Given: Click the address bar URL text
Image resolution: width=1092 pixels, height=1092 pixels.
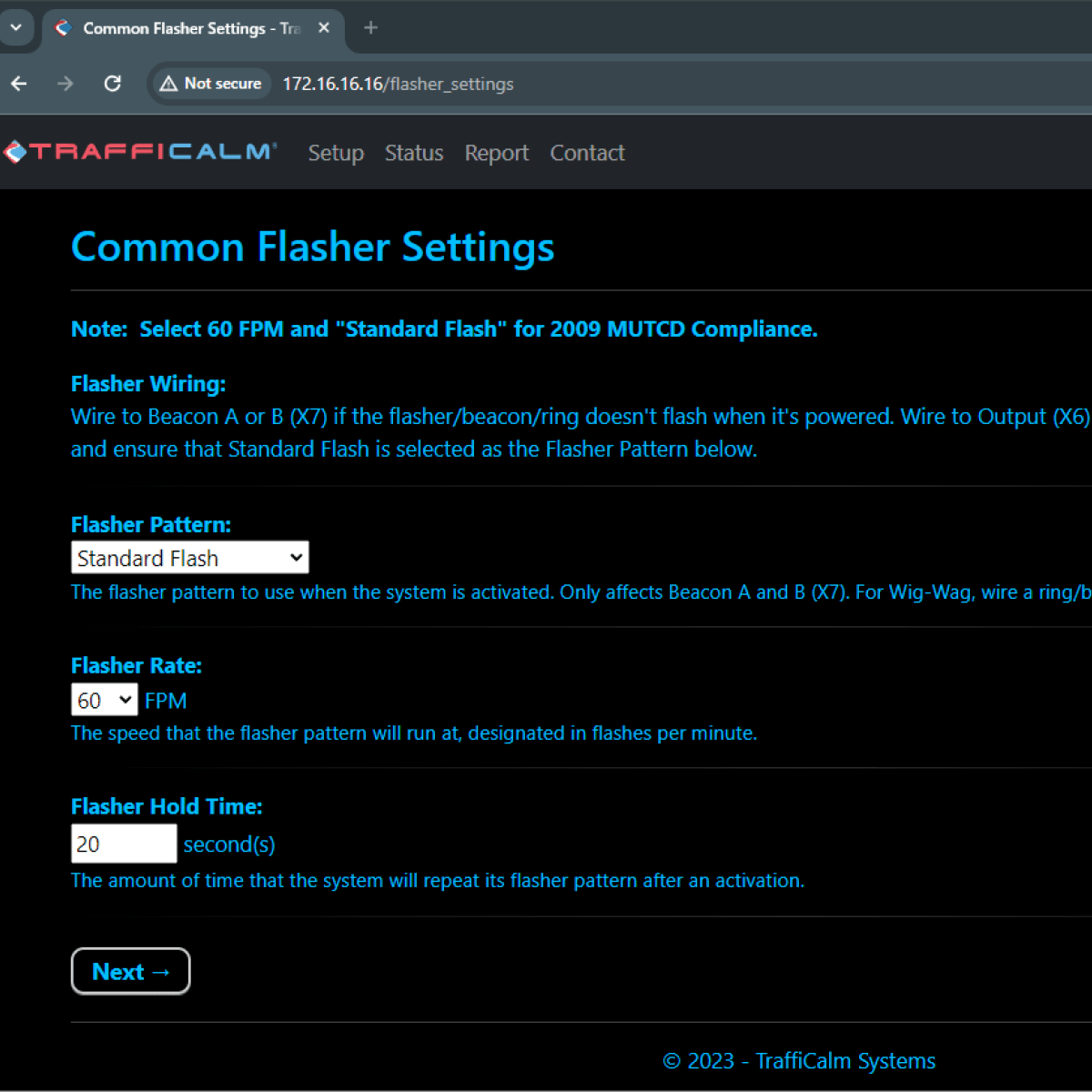Looking at the screenshot, I should click(x=398, y=84).
